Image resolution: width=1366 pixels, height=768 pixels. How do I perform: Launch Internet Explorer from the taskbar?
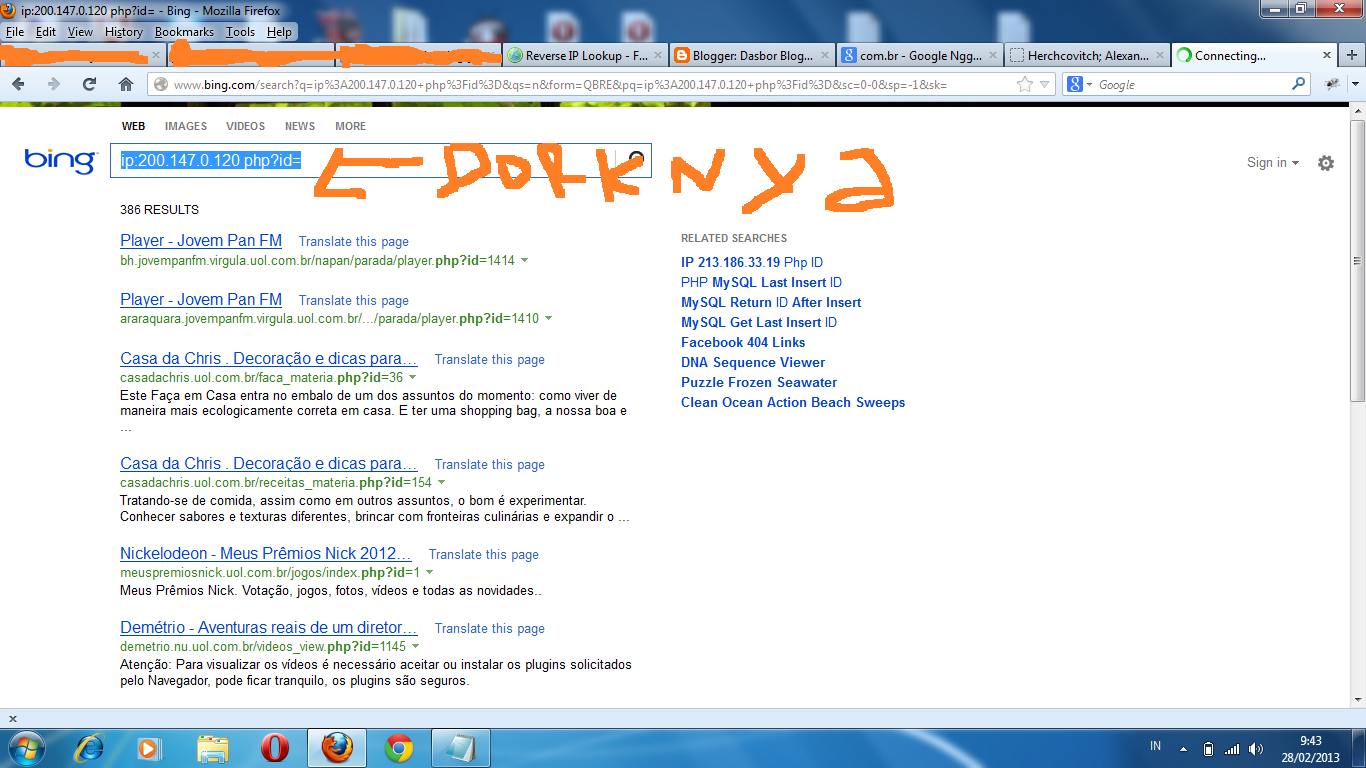(x=91, y=747)
